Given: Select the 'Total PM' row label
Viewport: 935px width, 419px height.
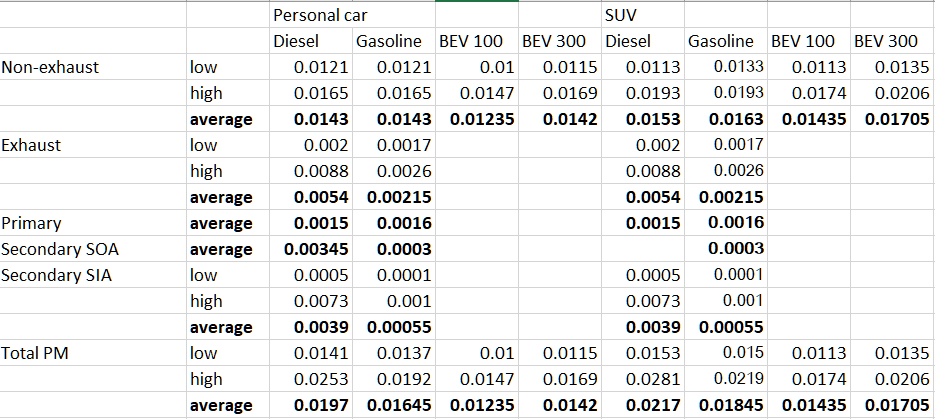Looking at the screenshot, I should [x=35, y=353].
